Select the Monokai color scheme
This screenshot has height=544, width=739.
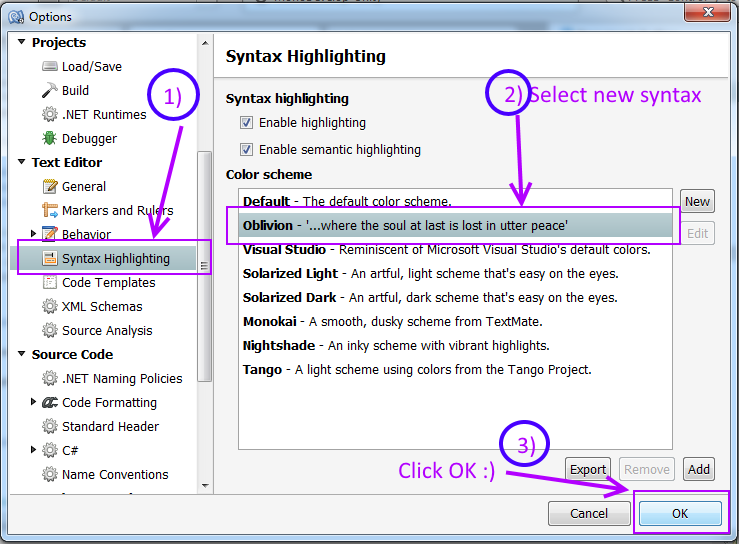(x=455, y=321)
